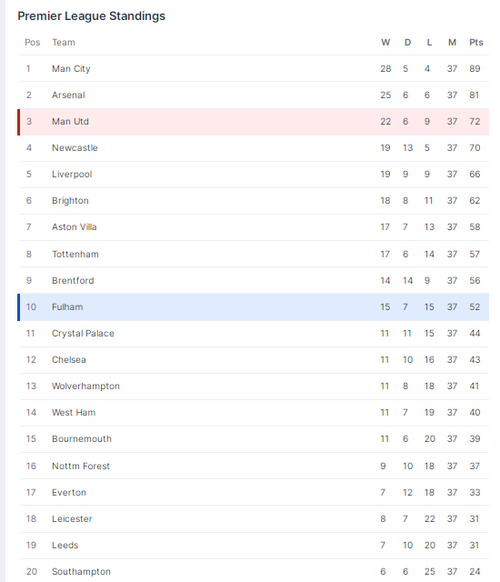Viewport: 500px width, 582px height.
Task: Click the W column header
Action: tap(385, 42)
